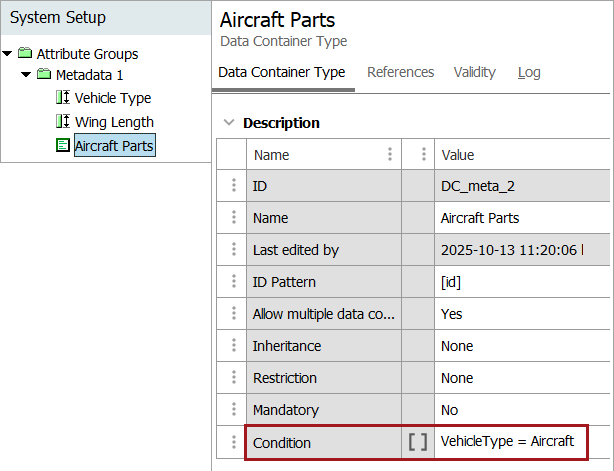Screen dimensions: 614x471
Task: Collapse the Attribute Groups tree node
Action: 8,54
